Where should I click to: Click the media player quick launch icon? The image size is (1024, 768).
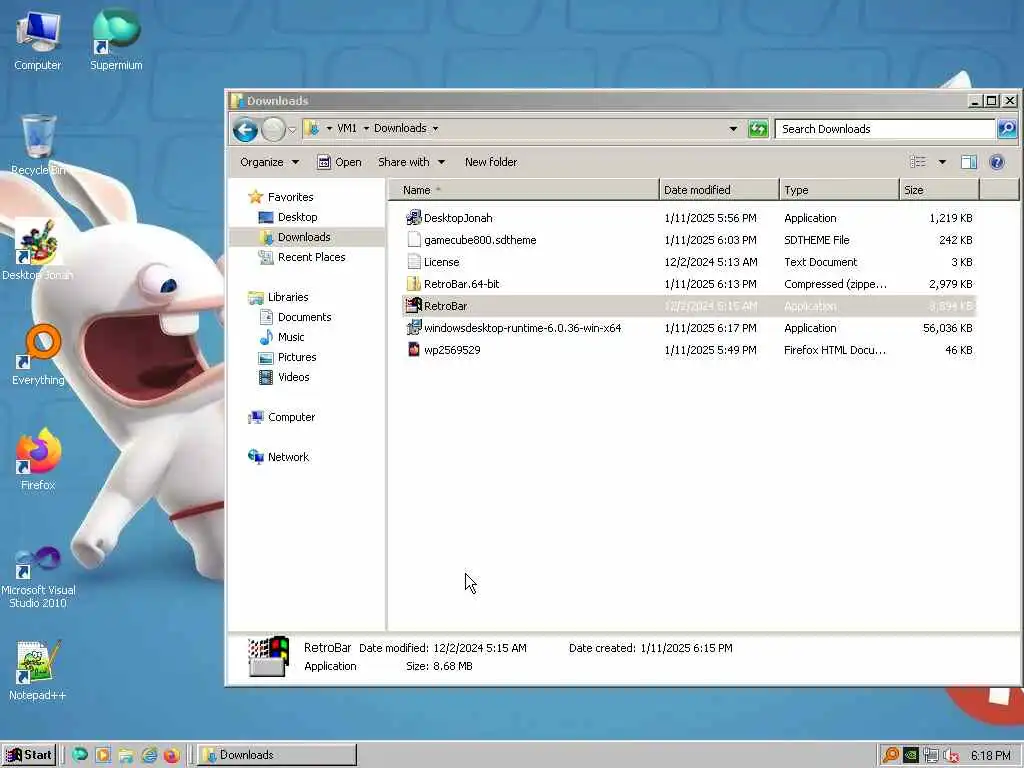click(103, 755)
